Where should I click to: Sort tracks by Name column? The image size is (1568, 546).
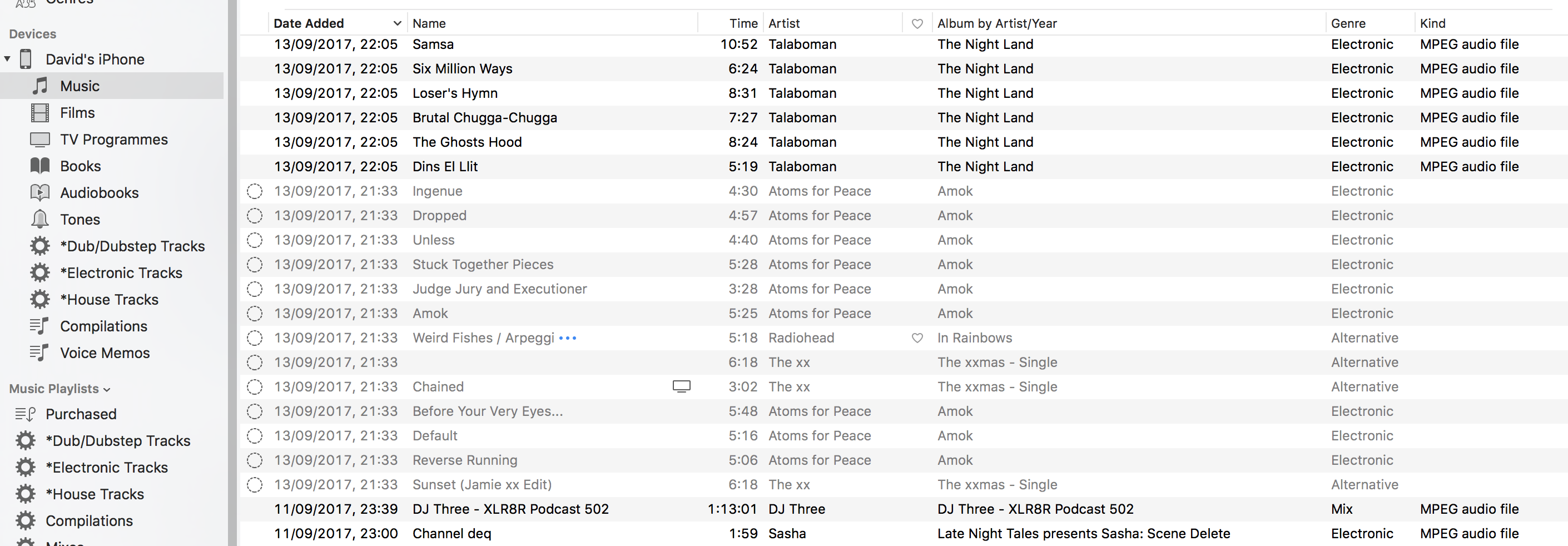[429, 23]
